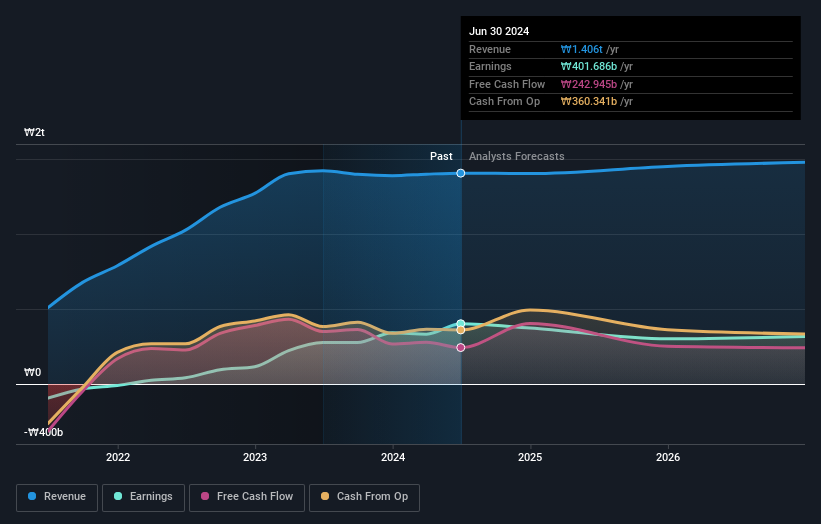Viewport: 821px width, 524px height.
Task: Click the Cash From Op row label in tooltip
Action: click(504, 102)
